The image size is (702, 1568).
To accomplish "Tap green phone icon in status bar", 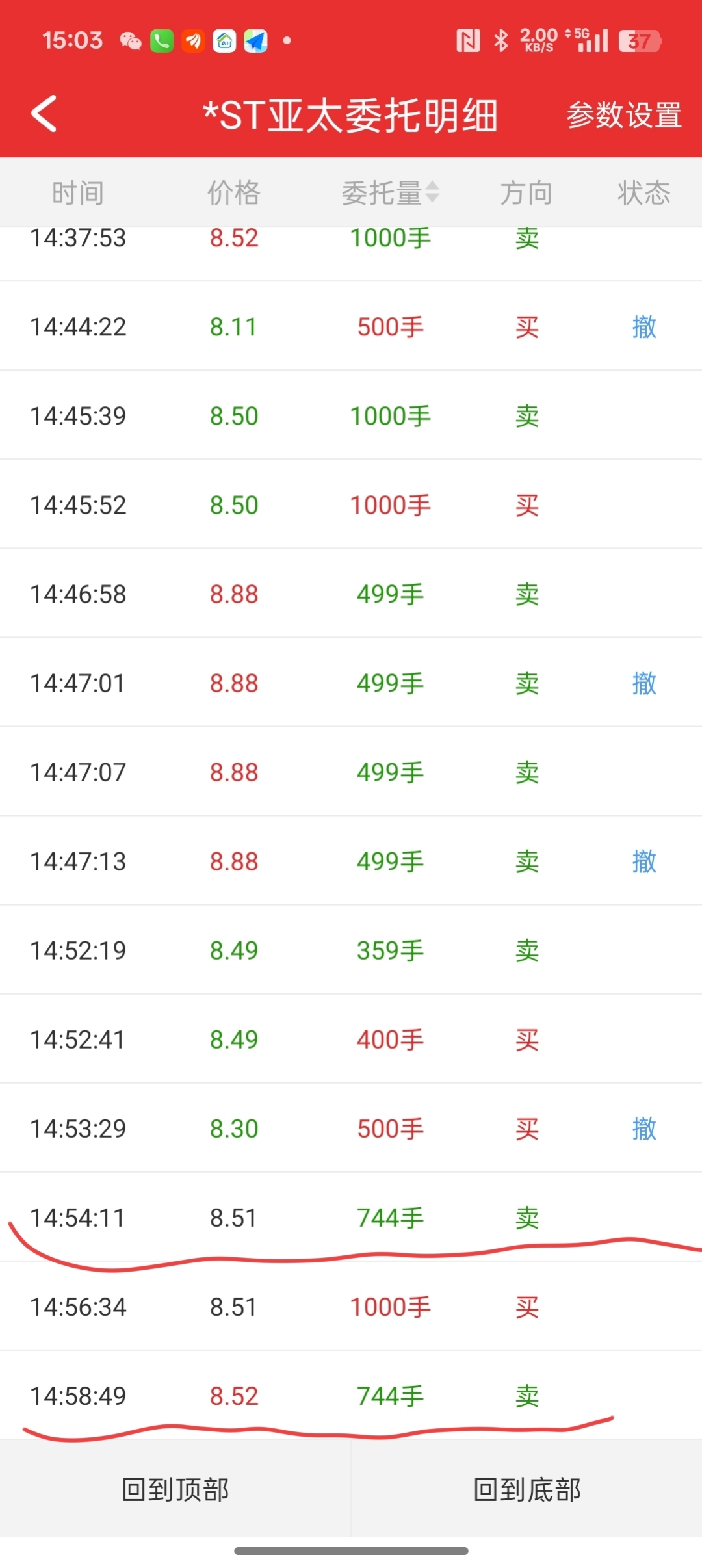I will coord(162,41).
